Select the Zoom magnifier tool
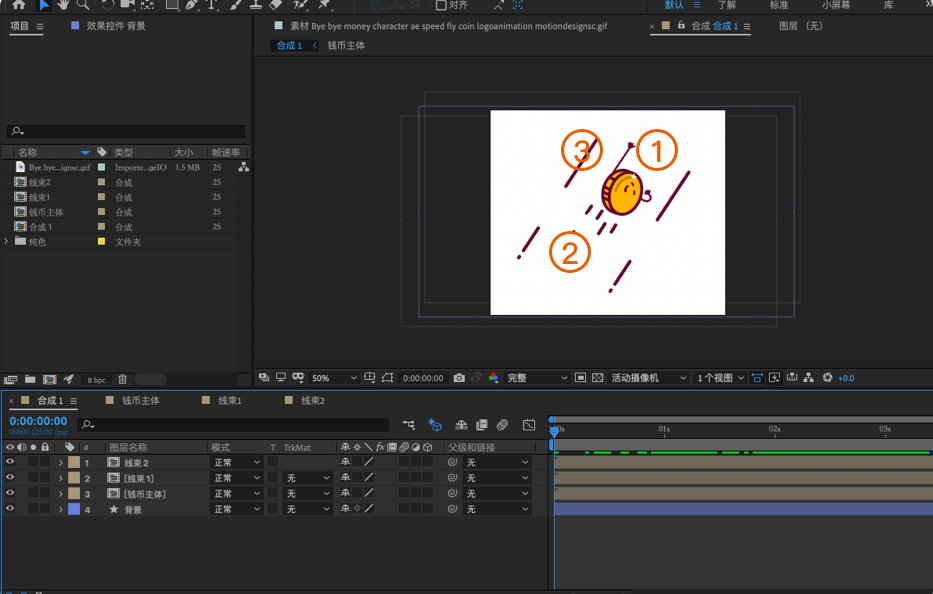This screenshot has height=594, width=933. point(83,5)
